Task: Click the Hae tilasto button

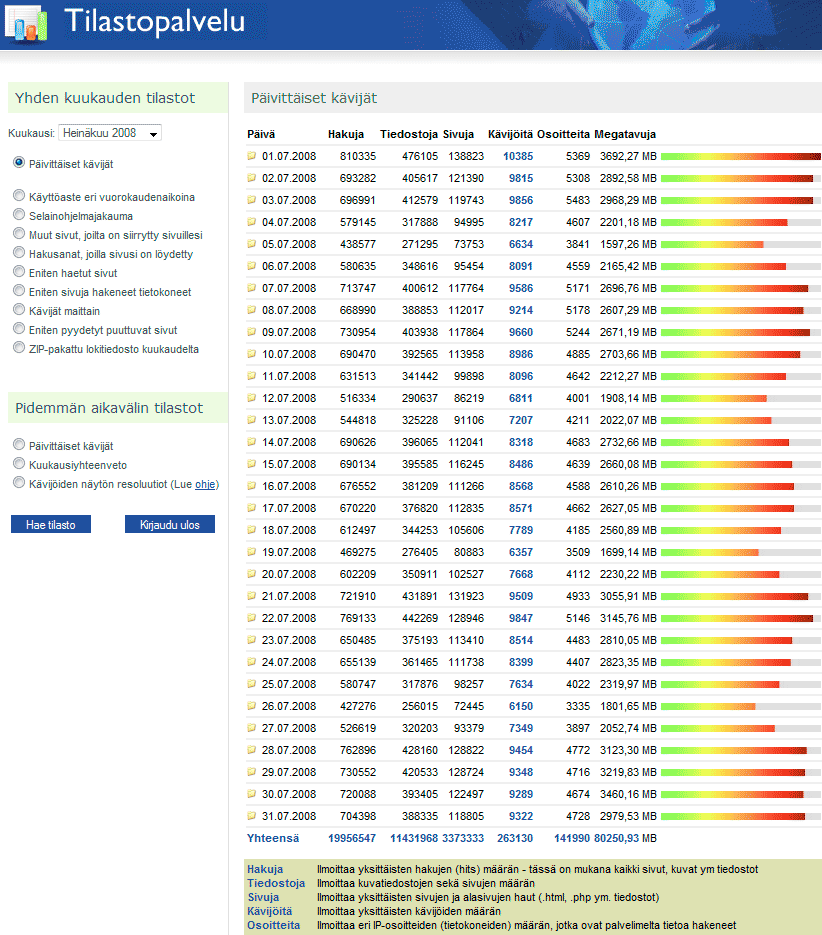Action: 51,524
